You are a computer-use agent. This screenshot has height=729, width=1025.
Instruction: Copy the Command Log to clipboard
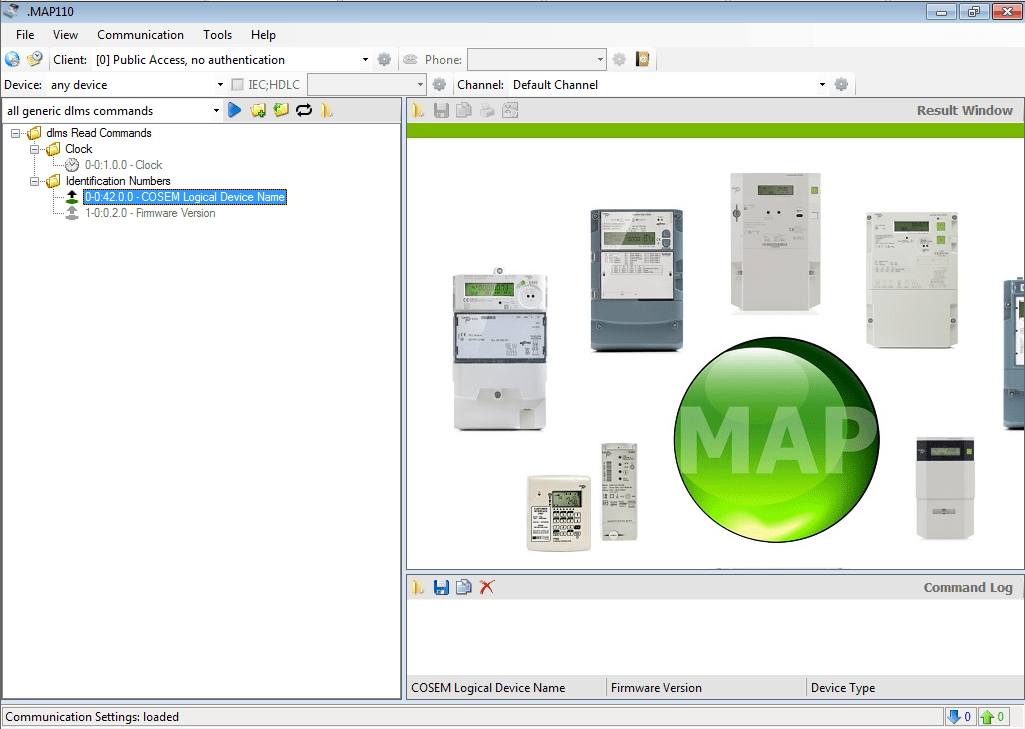pos(463,587)
